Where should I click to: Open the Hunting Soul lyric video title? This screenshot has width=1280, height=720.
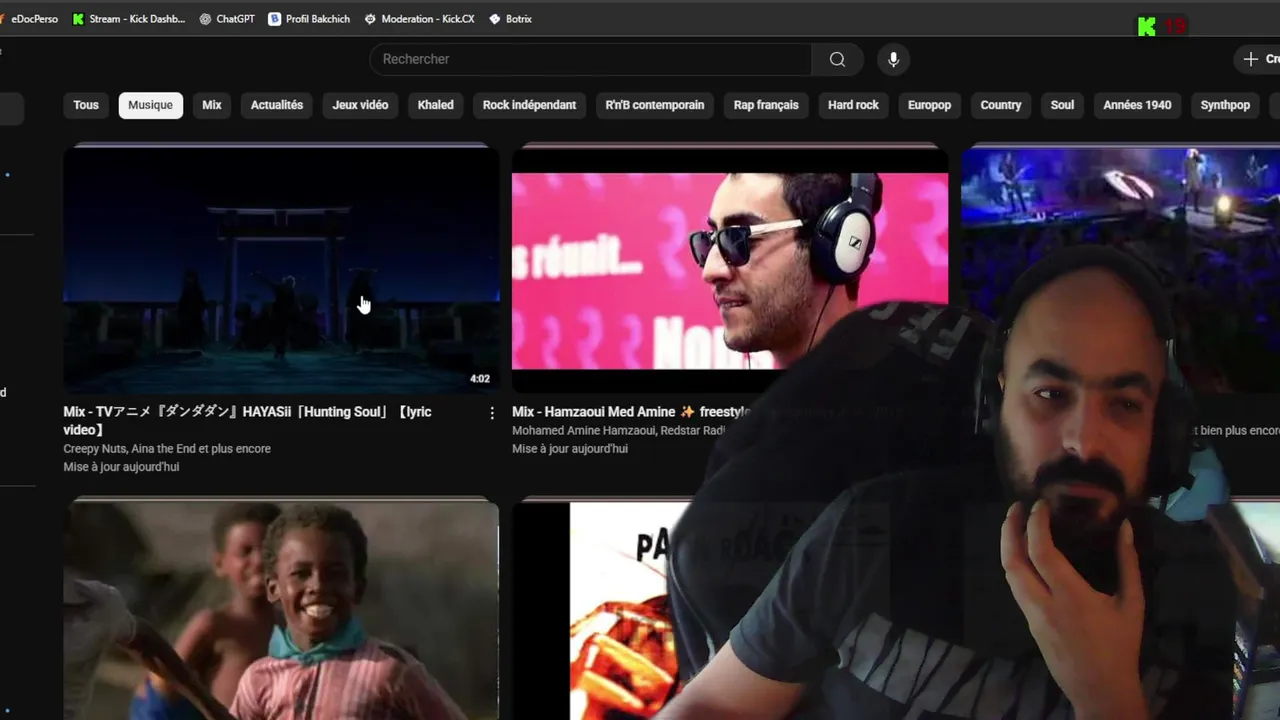(x=247, y=421)
